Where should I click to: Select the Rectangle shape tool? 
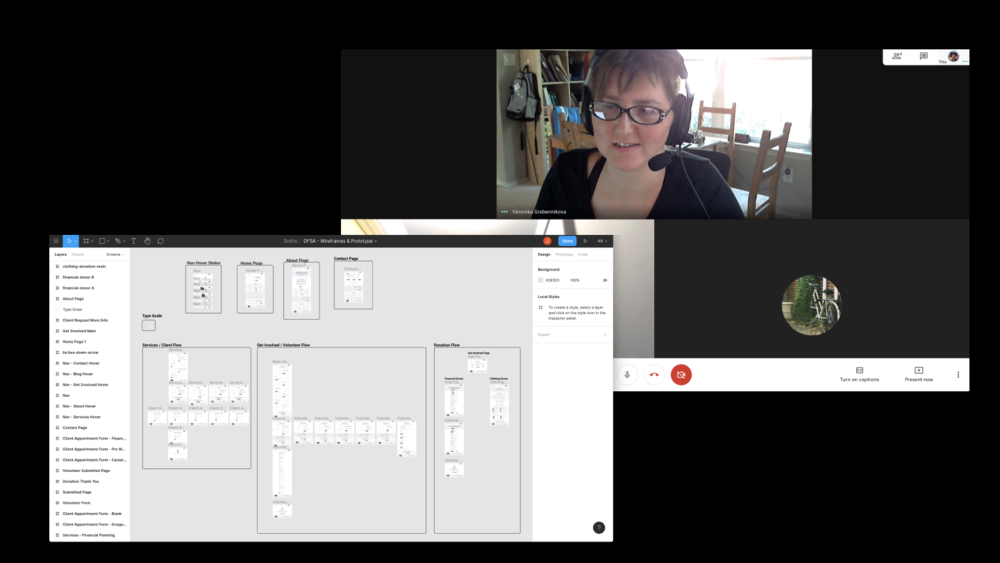(x=102, y=241)
